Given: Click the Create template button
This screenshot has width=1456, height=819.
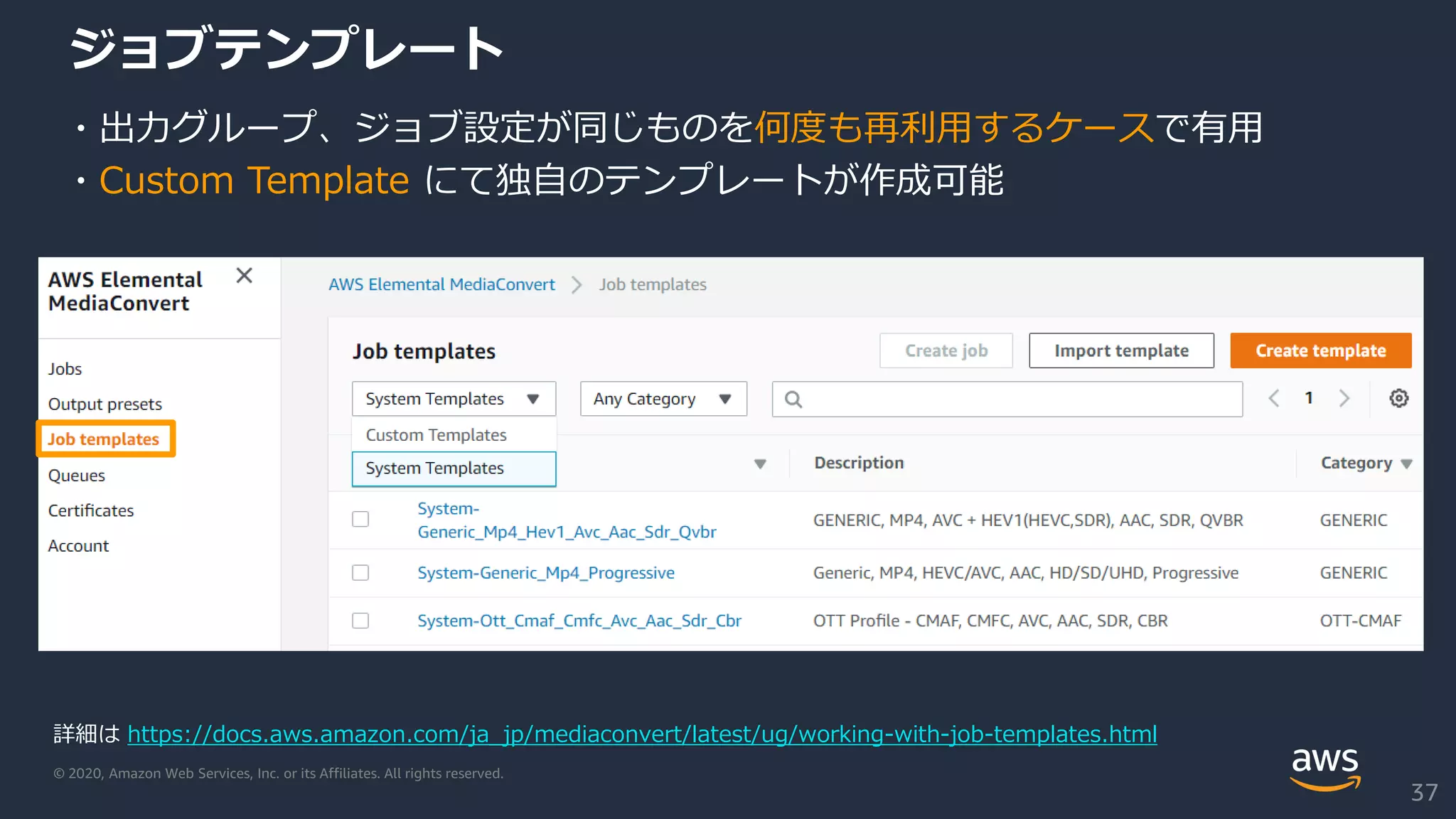Looking at the screenshot, I should [1320, 350].
